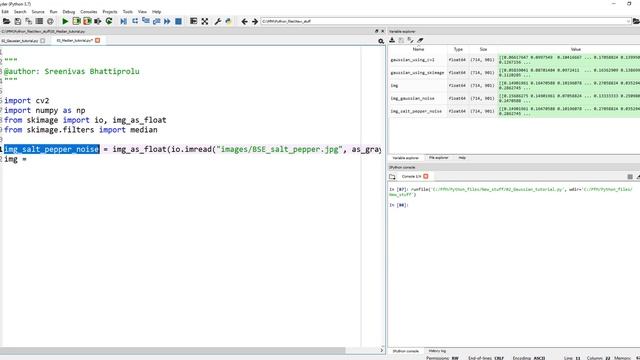640x360 pixels.
Task: Undock the editor pane
Action: point(376,31)
